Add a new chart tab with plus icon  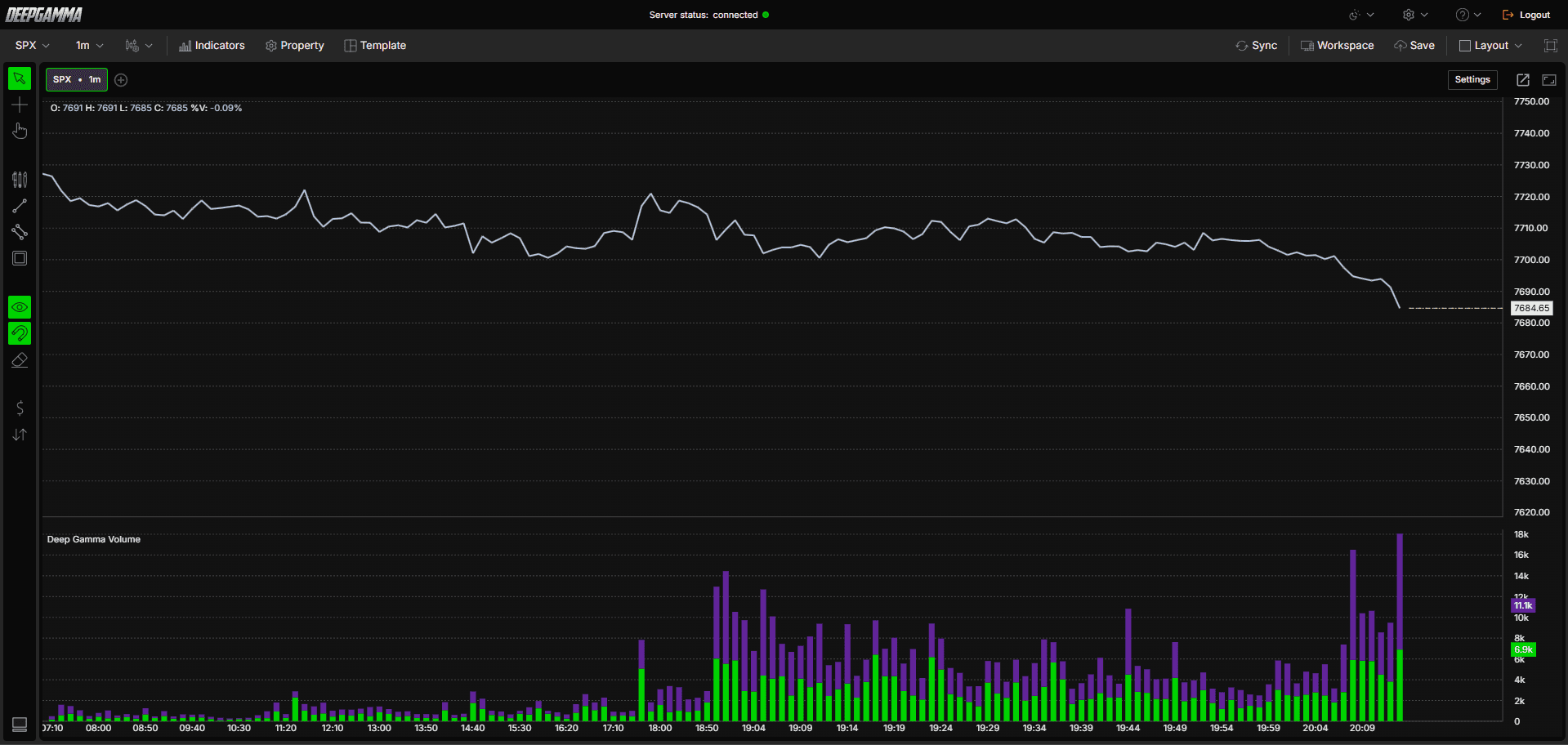(x=121, y=80)
